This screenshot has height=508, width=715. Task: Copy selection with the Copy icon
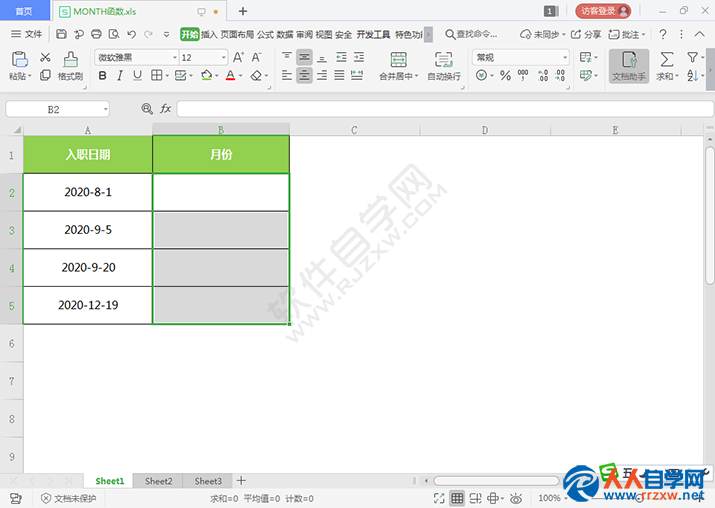click(45, 75)
